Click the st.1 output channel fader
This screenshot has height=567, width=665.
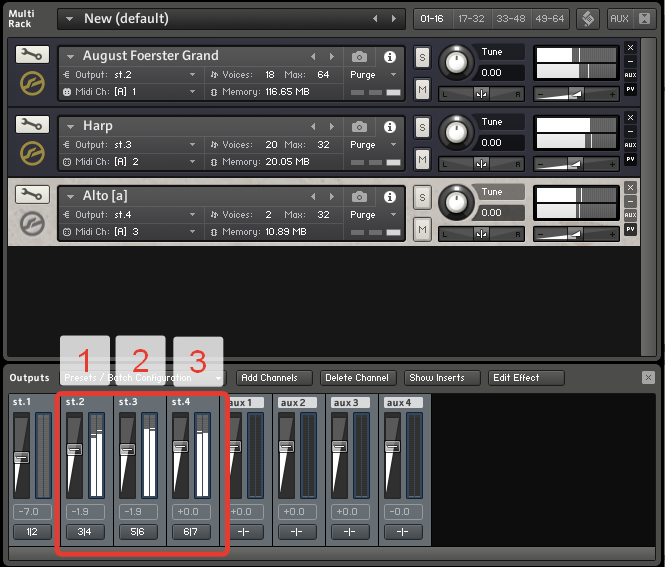tap(21, 457)
